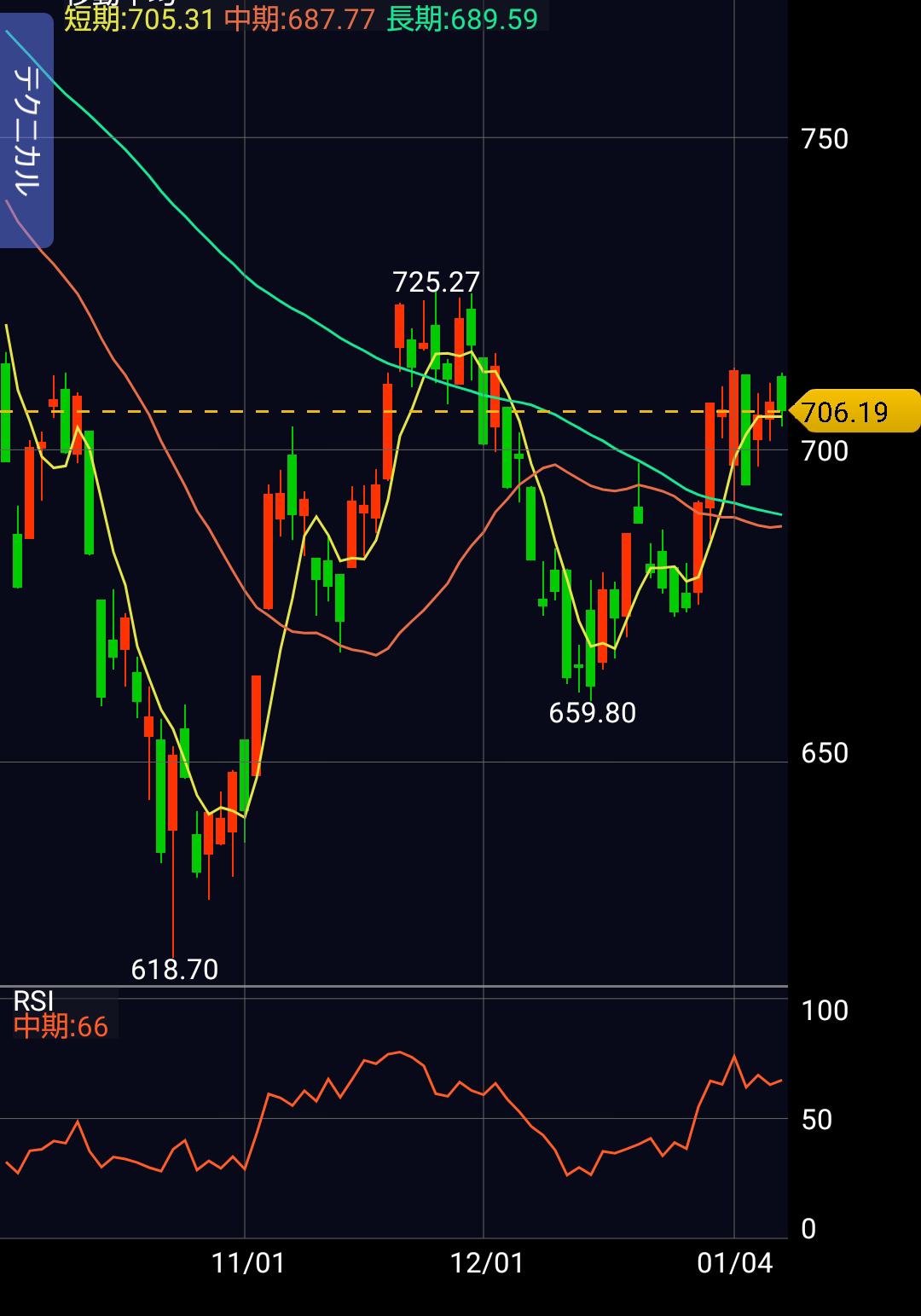Viewport: 921px width, 1316px height.
Task: Select the current price tag 706.19
Action: (x=855, y=412)
